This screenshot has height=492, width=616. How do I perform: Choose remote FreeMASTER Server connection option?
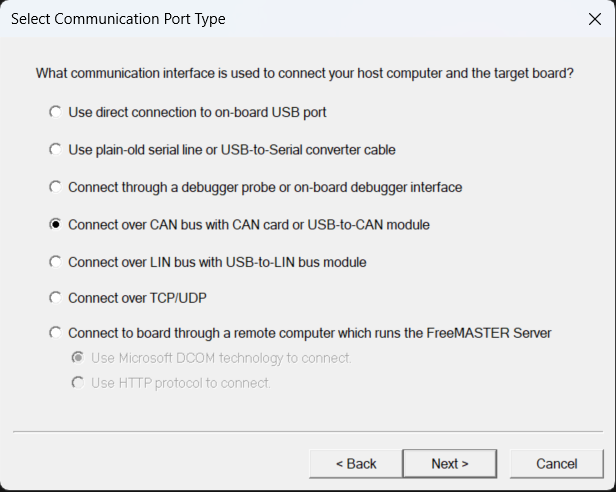55,333
